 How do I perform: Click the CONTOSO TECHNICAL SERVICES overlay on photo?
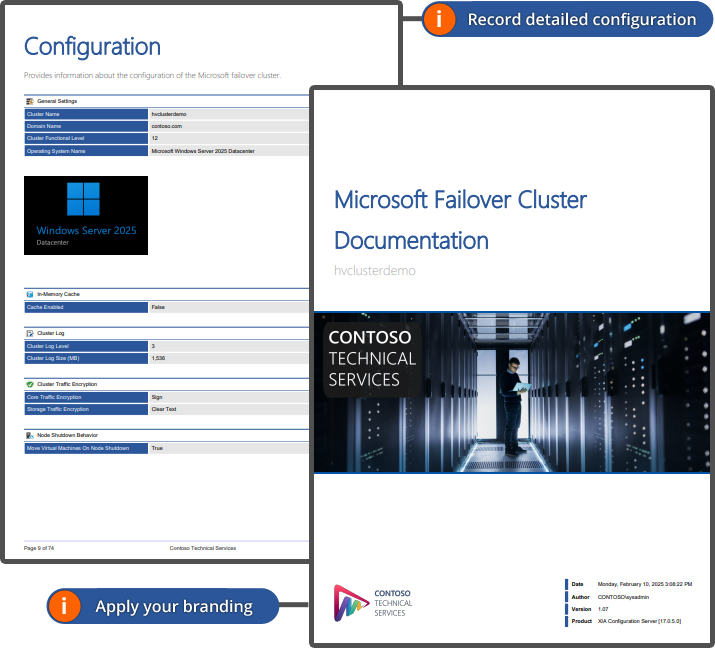click(x=372, y=359)
